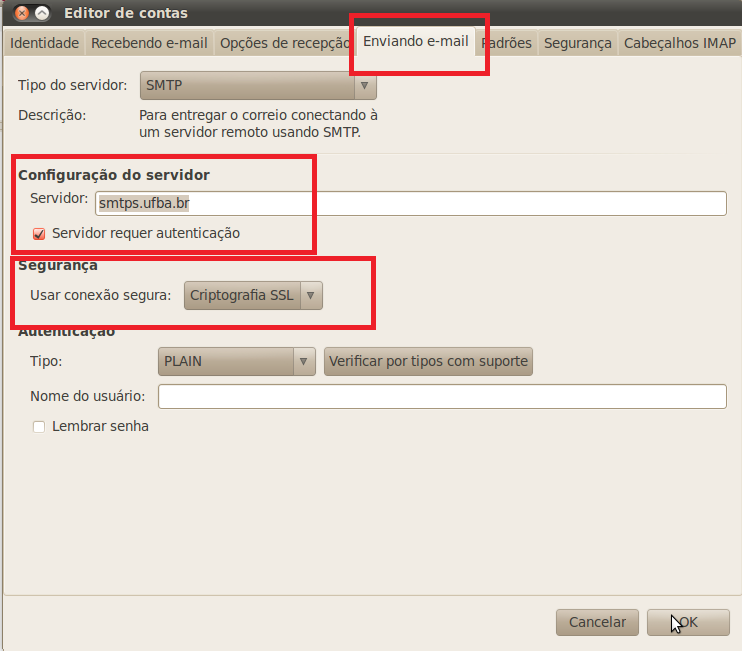Click the up-arrow maximize button in title bar
The height and width of the screenshot is (651, 742).
pos(42,13)
